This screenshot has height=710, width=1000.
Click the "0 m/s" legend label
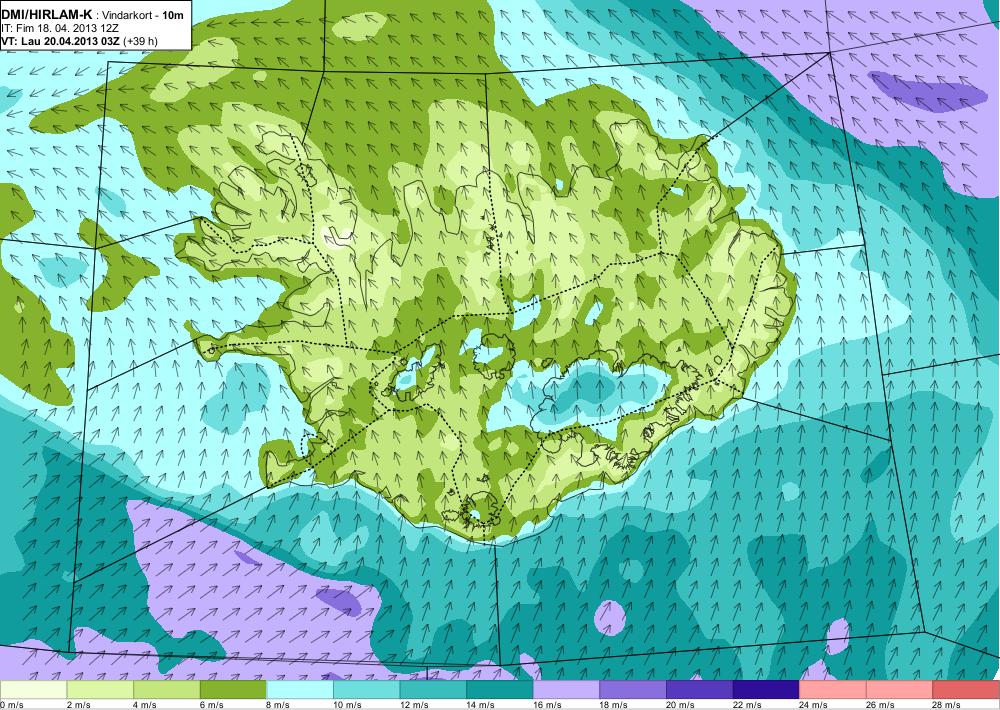(x=12, y=705)
